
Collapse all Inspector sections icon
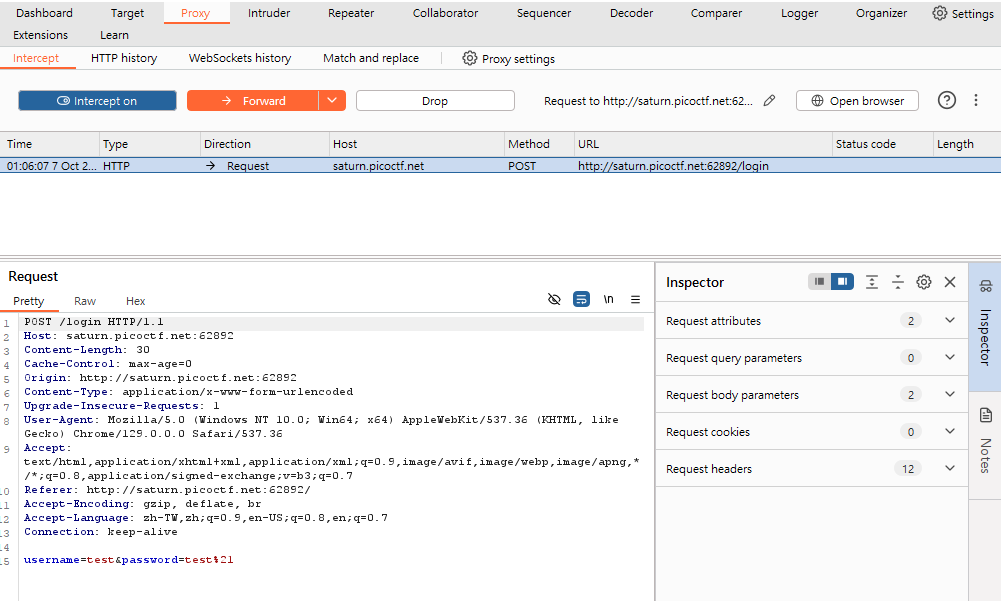tap(898, 282)
